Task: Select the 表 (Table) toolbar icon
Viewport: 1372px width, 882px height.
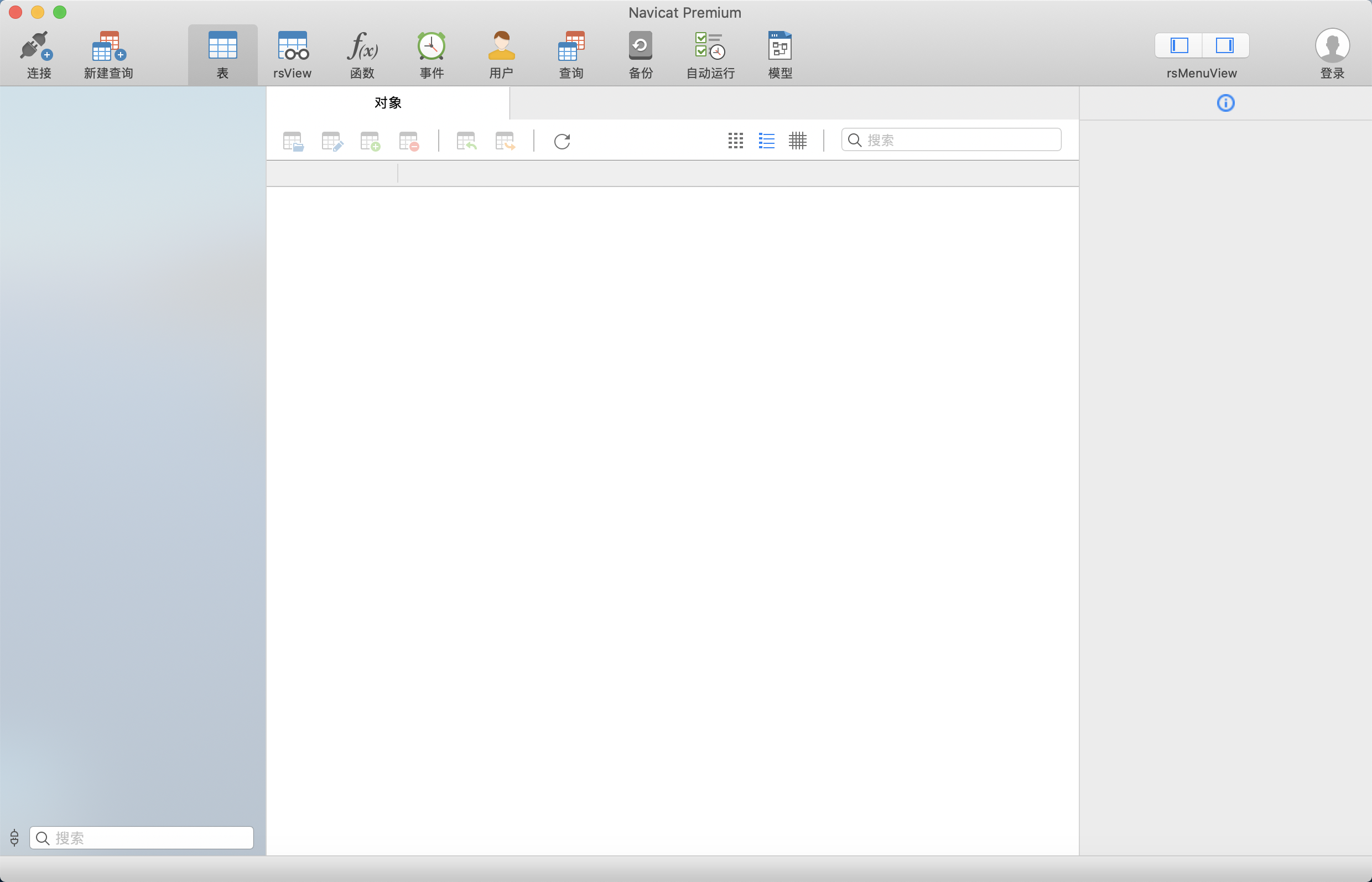Action: [222, 47]
